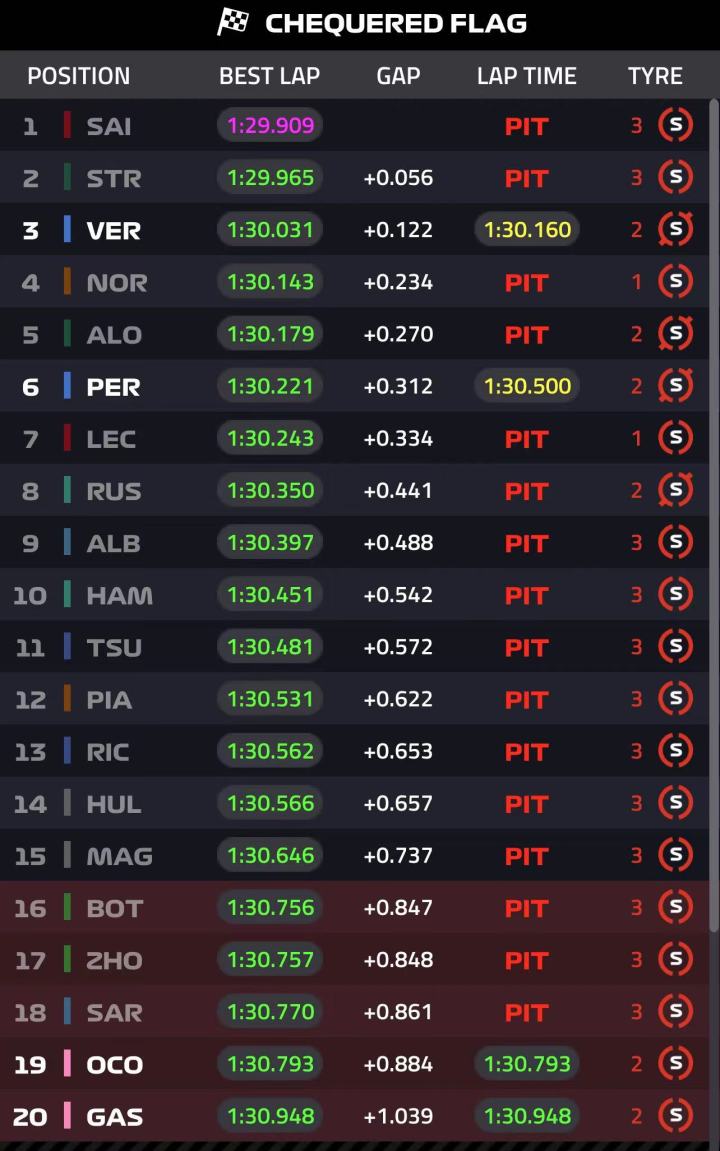Select the GAP column header
The height and width of the screenshot is (1151, 720).
pyautogui.click(x=399, y=76)
